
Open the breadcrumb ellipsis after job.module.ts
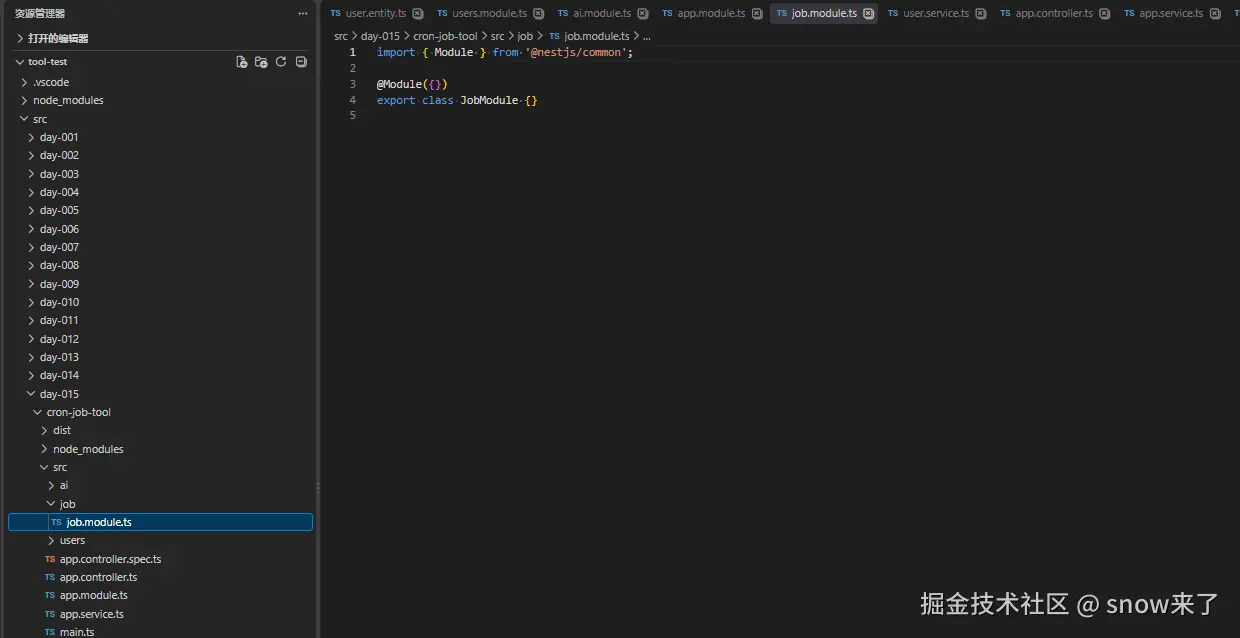(646, 37)
